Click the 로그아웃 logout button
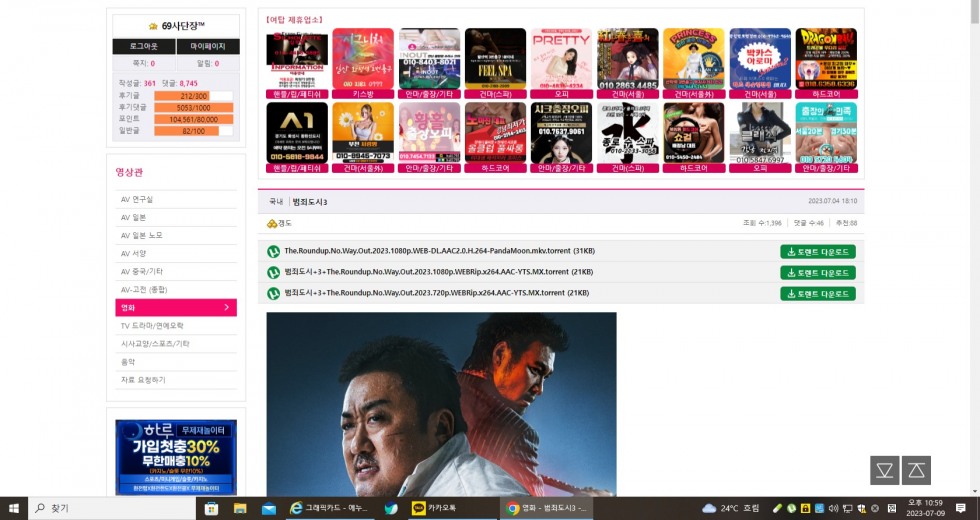Screen dimensions: 980x520 coord(144,46)
